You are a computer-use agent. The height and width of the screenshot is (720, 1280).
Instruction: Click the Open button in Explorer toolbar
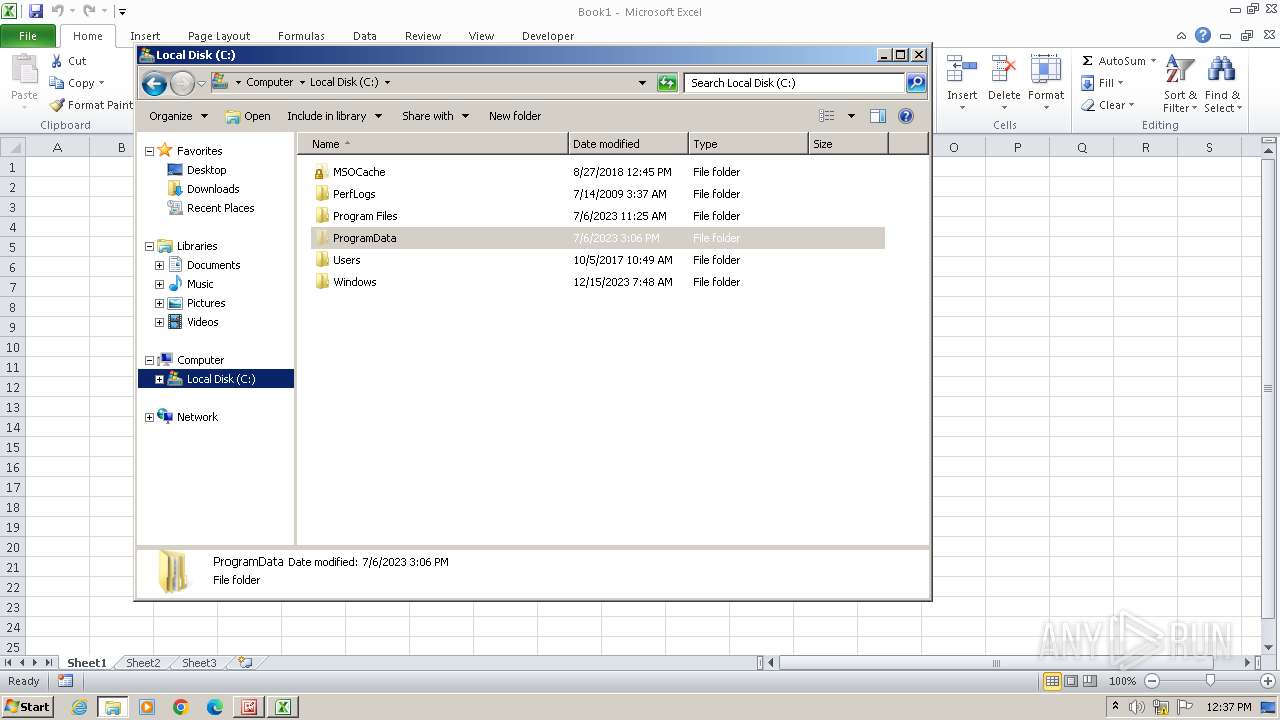coord(248,116)
